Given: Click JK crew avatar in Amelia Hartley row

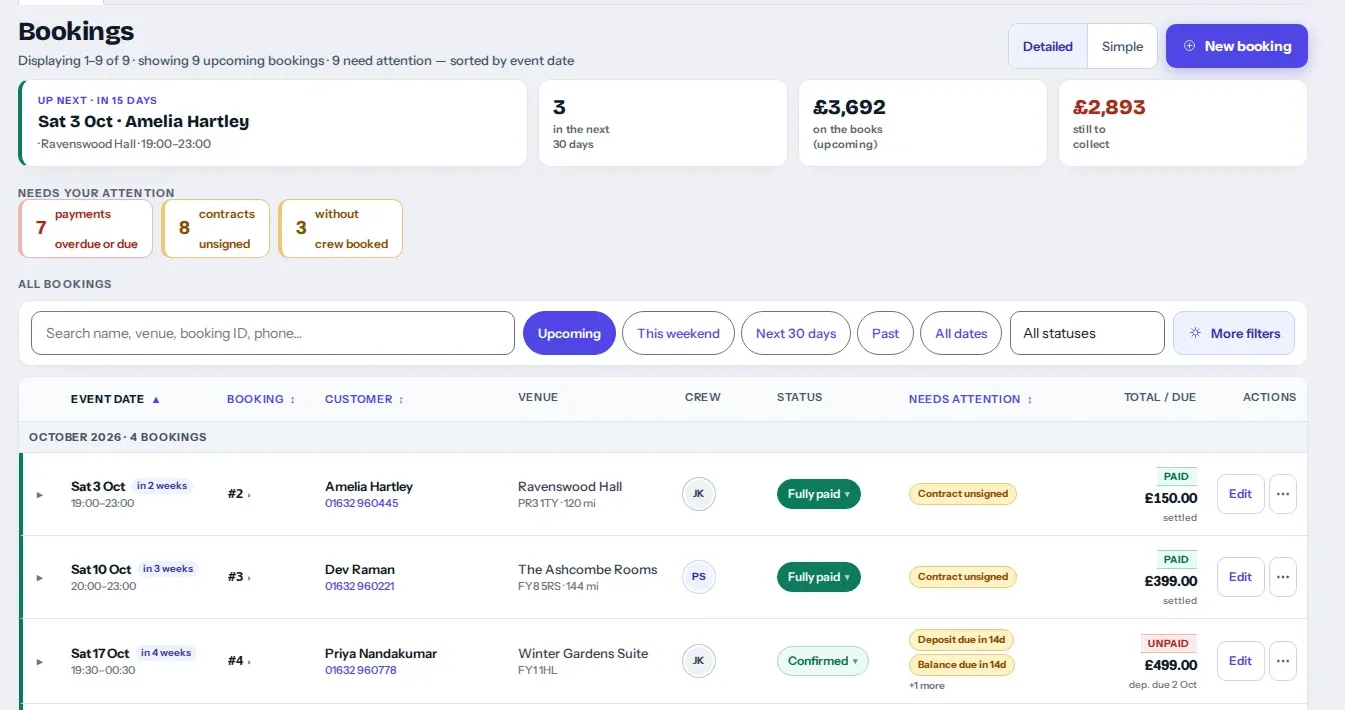Looking at the screenshot, I should pyautogui.click(x=699, y=494).
